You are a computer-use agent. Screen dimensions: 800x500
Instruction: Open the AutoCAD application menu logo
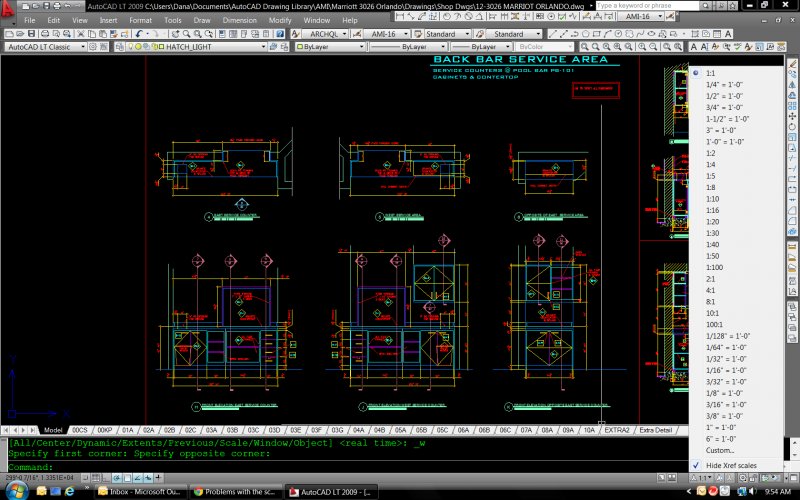(7, 9)
